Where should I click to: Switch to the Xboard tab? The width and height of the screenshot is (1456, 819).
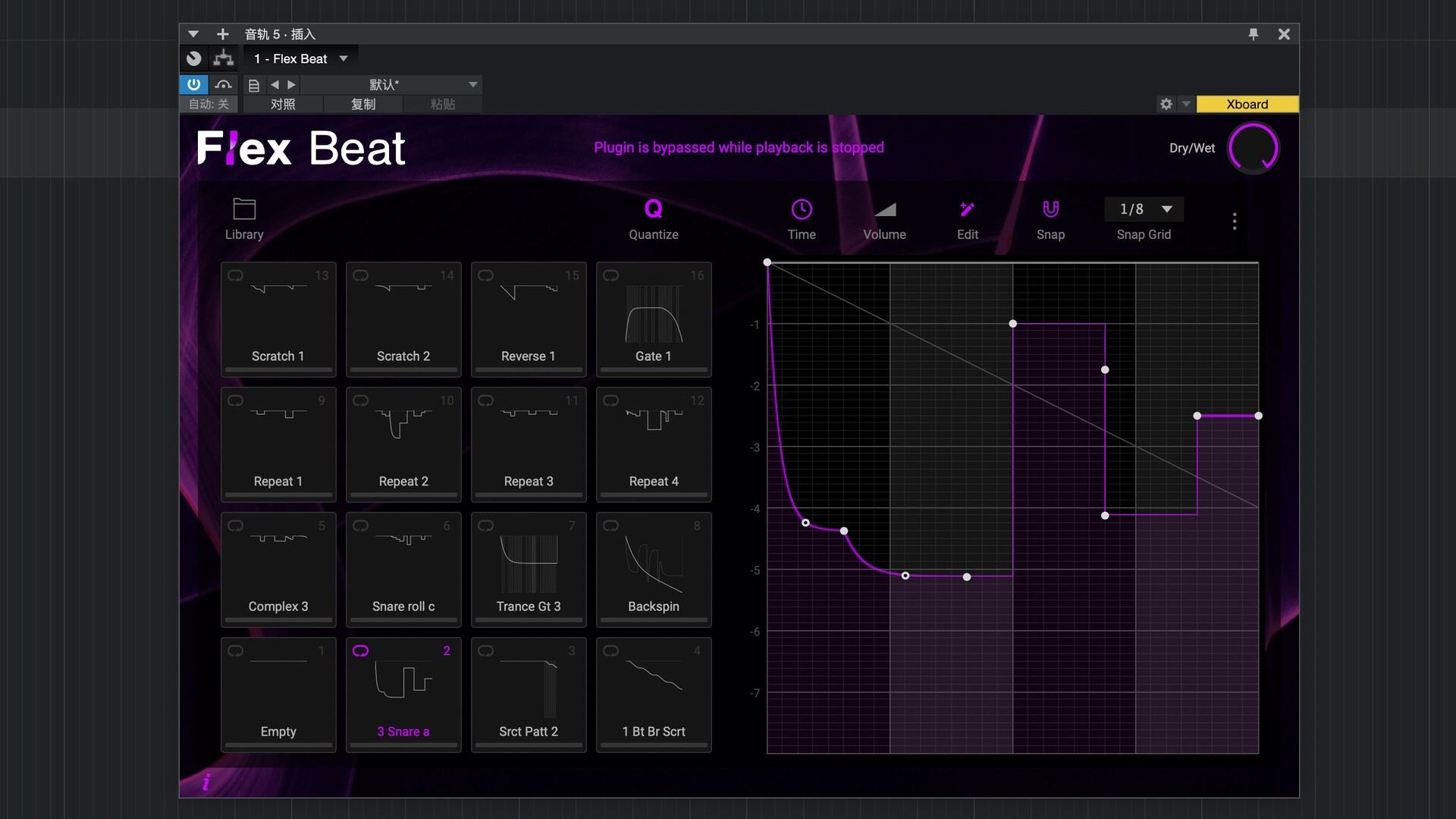(x=1247, y=104)
